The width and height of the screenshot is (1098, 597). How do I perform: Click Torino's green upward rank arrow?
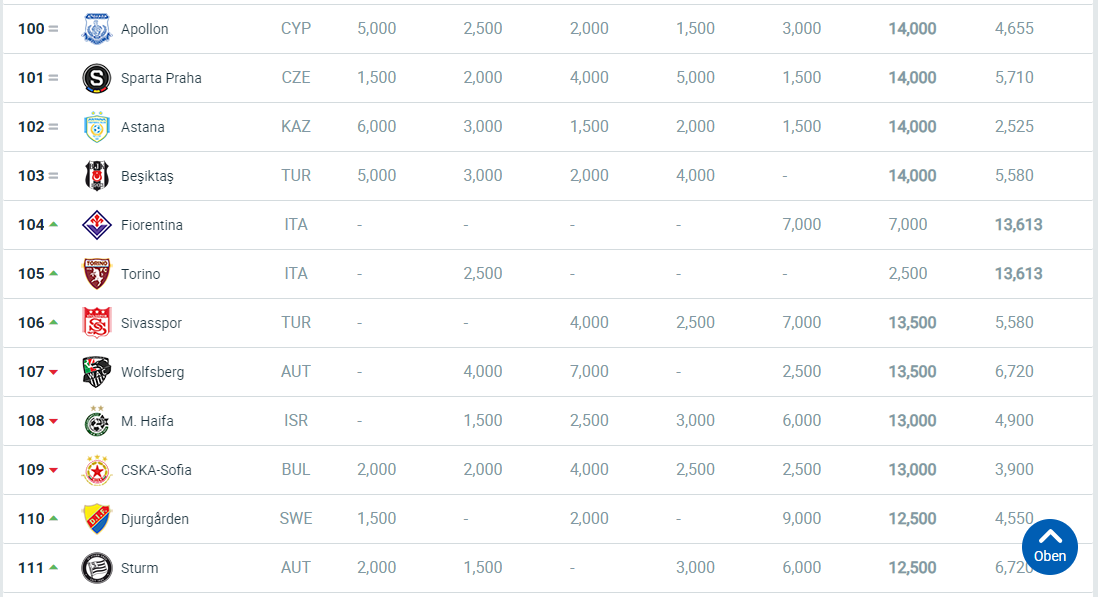[53, 273]
